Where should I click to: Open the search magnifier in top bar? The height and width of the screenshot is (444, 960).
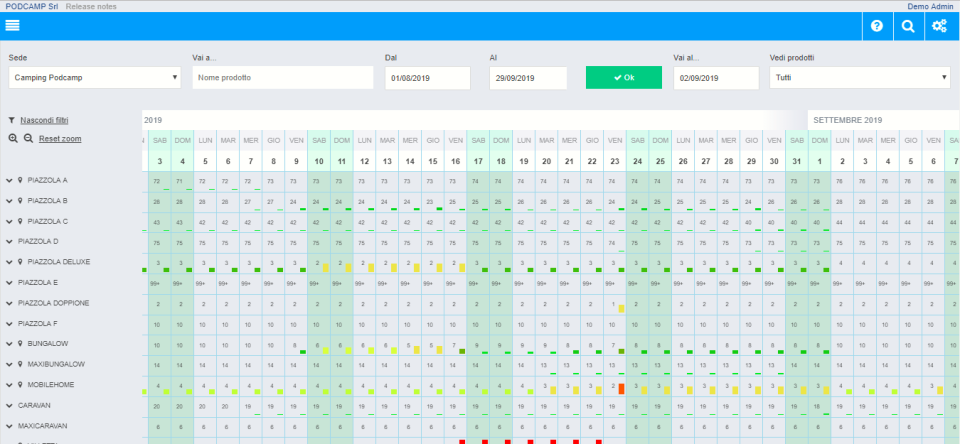tap(907, 26)
